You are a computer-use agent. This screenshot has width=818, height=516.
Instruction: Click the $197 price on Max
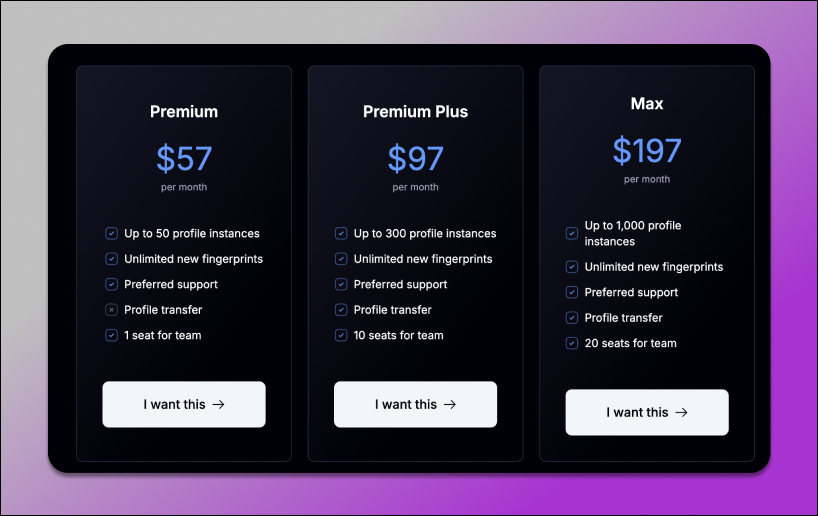[x=647, y=150]
